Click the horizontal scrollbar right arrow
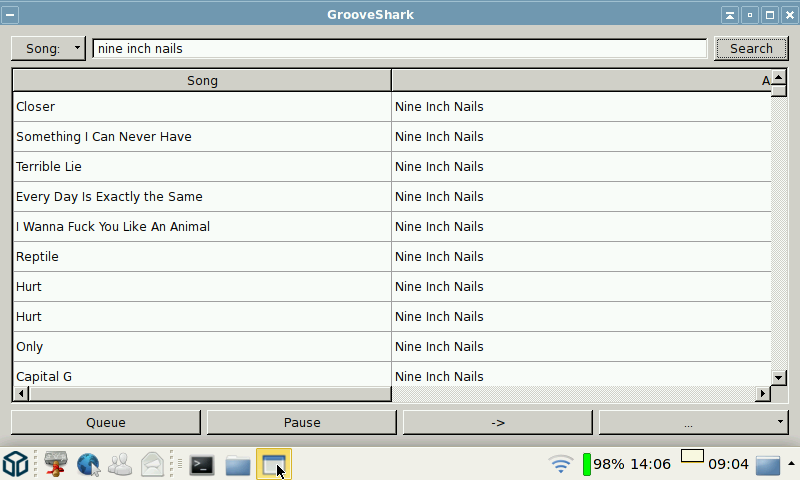 [x=763, y=394]
